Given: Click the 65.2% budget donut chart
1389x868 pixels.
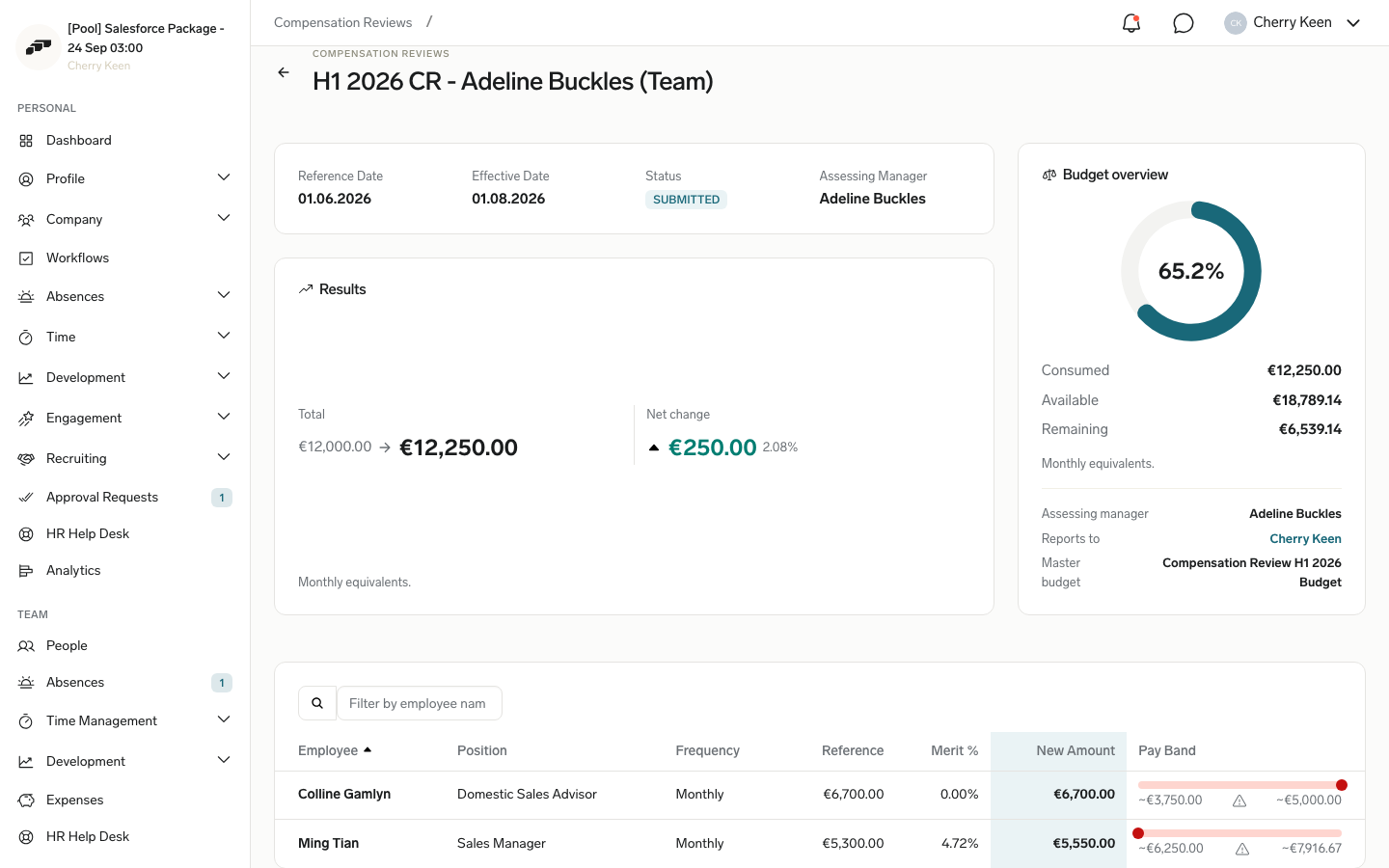Looking at the screenshot, I should tap(1191, 271).
